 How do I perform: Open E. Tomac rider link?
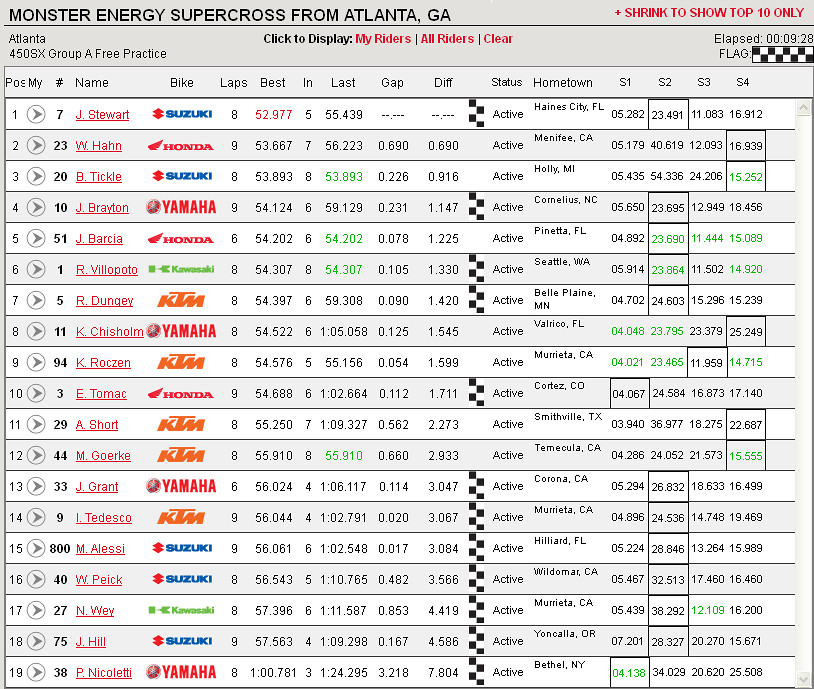point(101,394)
